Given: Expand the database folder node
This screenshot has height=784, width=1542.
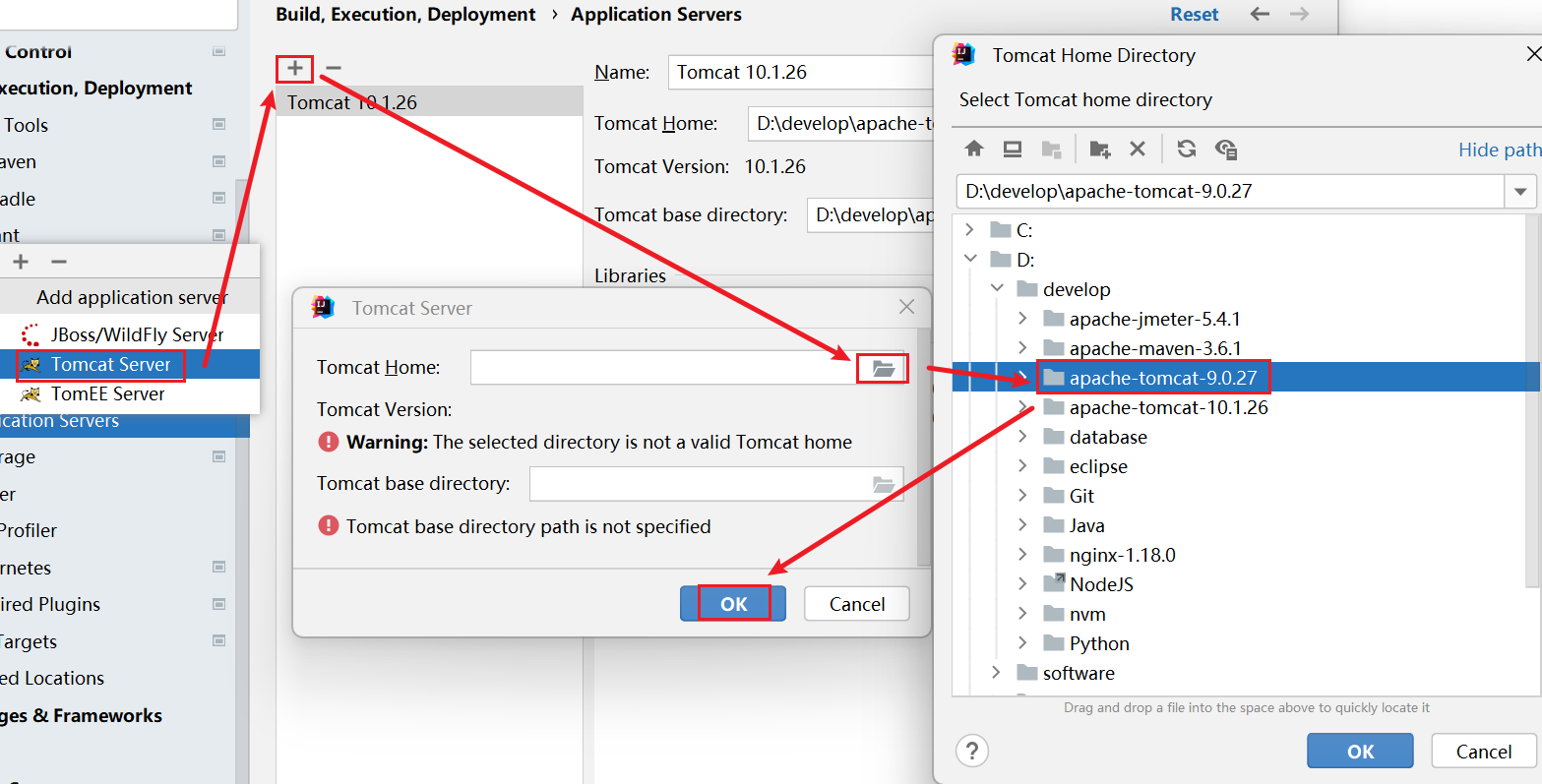Looking at the screenshot, I should [1023, 437].
